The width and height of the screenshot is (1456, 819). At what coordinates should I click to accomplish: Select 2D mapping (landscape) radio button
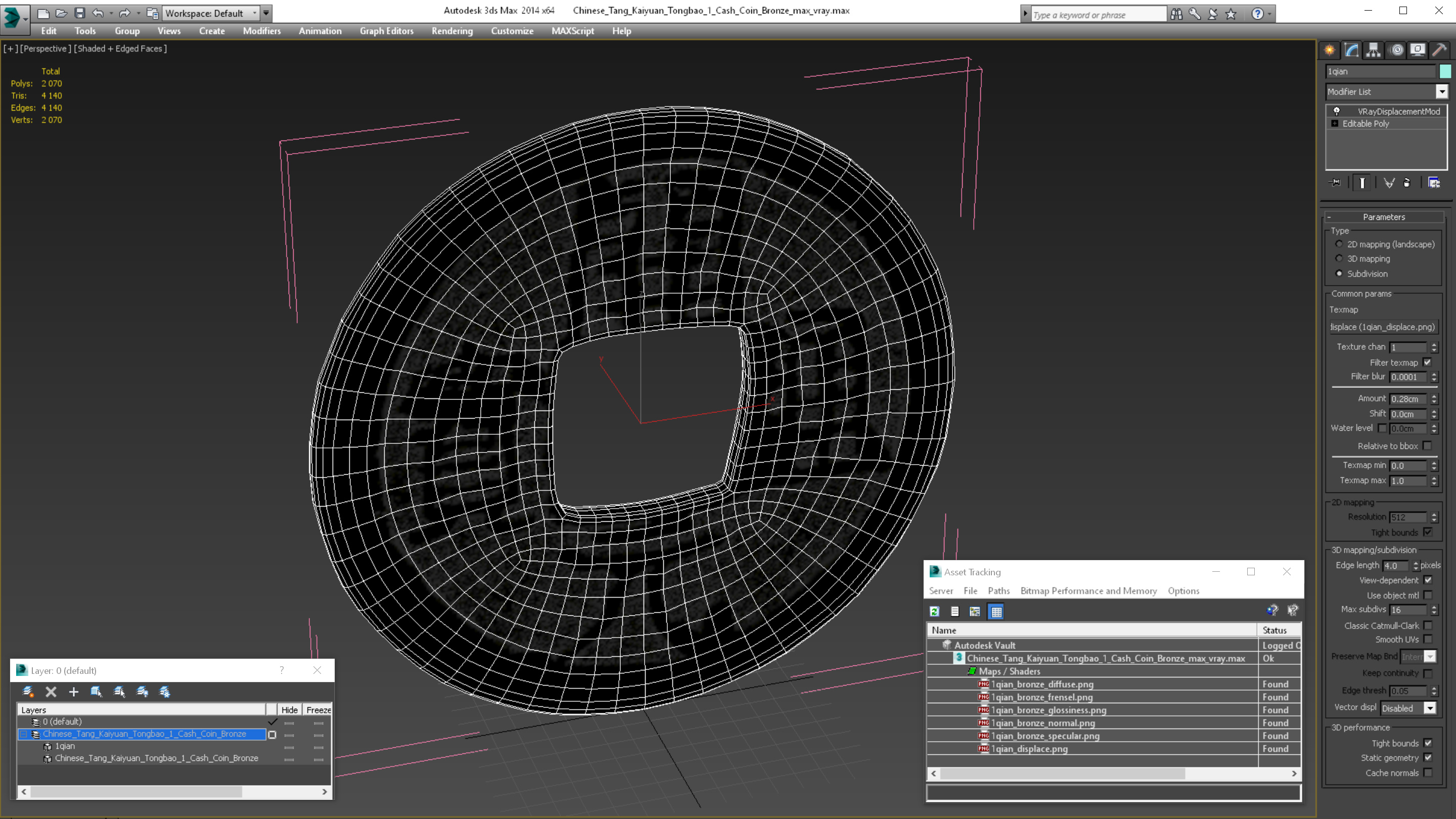point(1339,244)
